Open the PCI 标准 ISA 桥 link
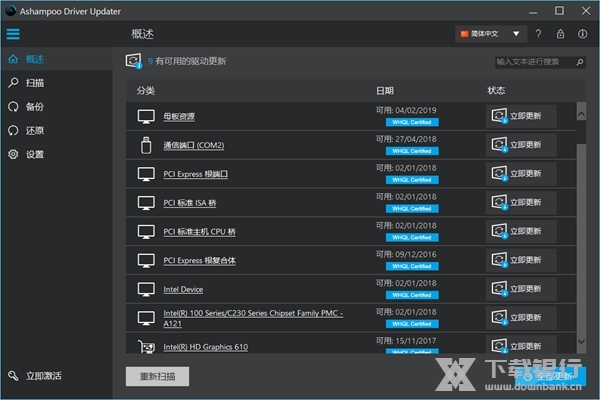The width and height of the screenshot is (600, 400). [x=190, y=203]
